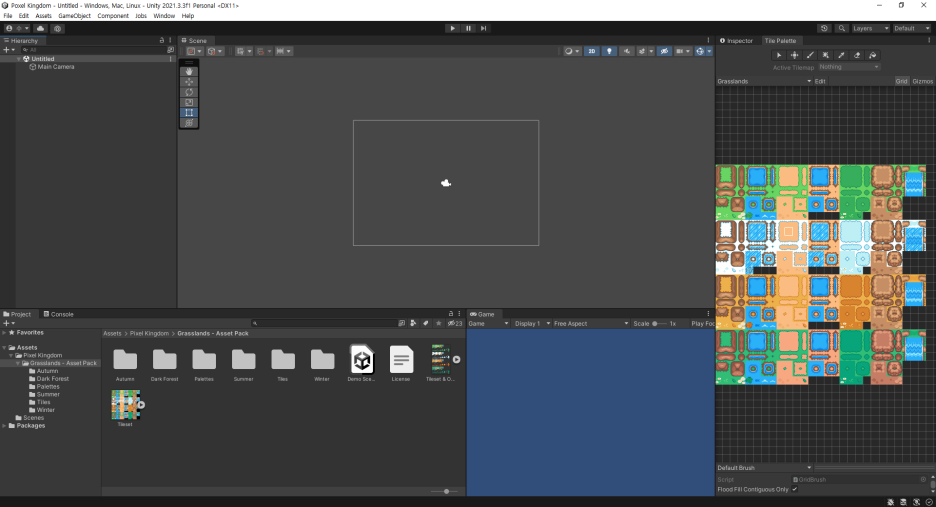This screenshot has width=936, height=507.
Task: Select the Rect tool in Scene toolbar
Action: tap(189, 112)
